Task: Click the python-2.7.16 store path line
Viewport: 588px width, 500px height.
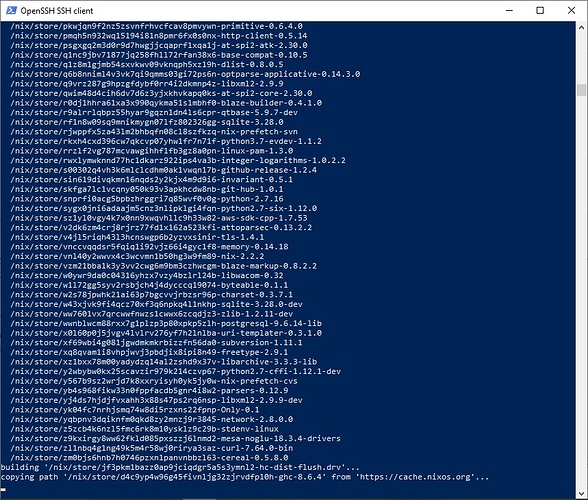Action: tap(147, 199)
